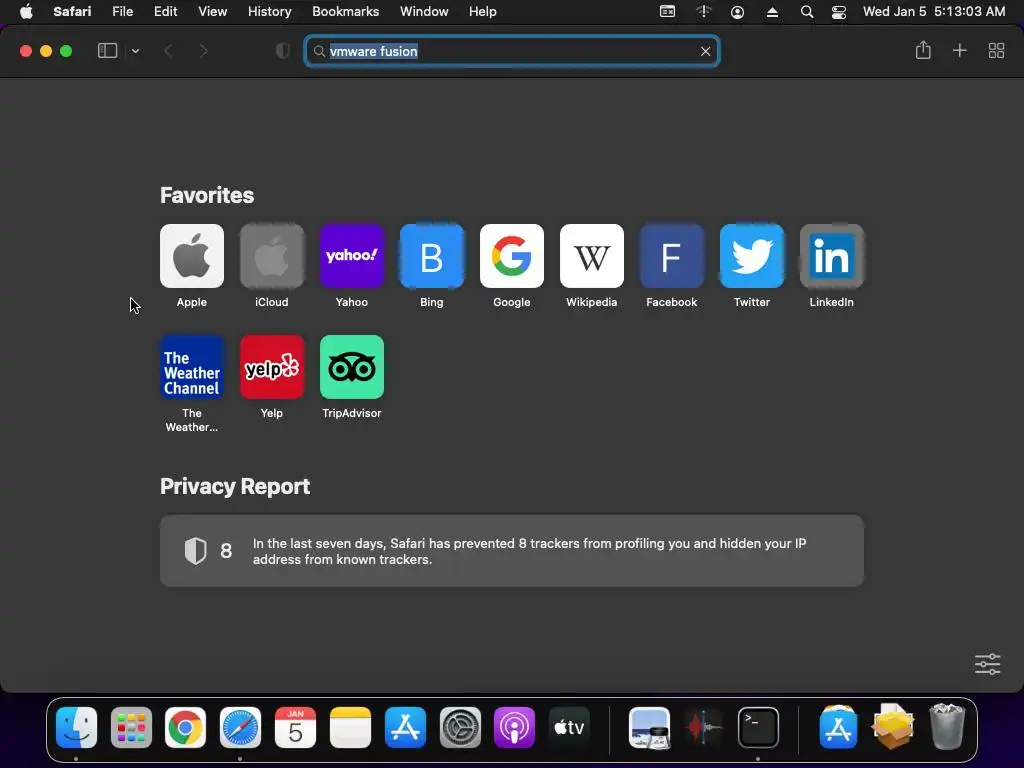Open the Bing favorite
This screenshot has height=768, width=1024.
point(432,256)
